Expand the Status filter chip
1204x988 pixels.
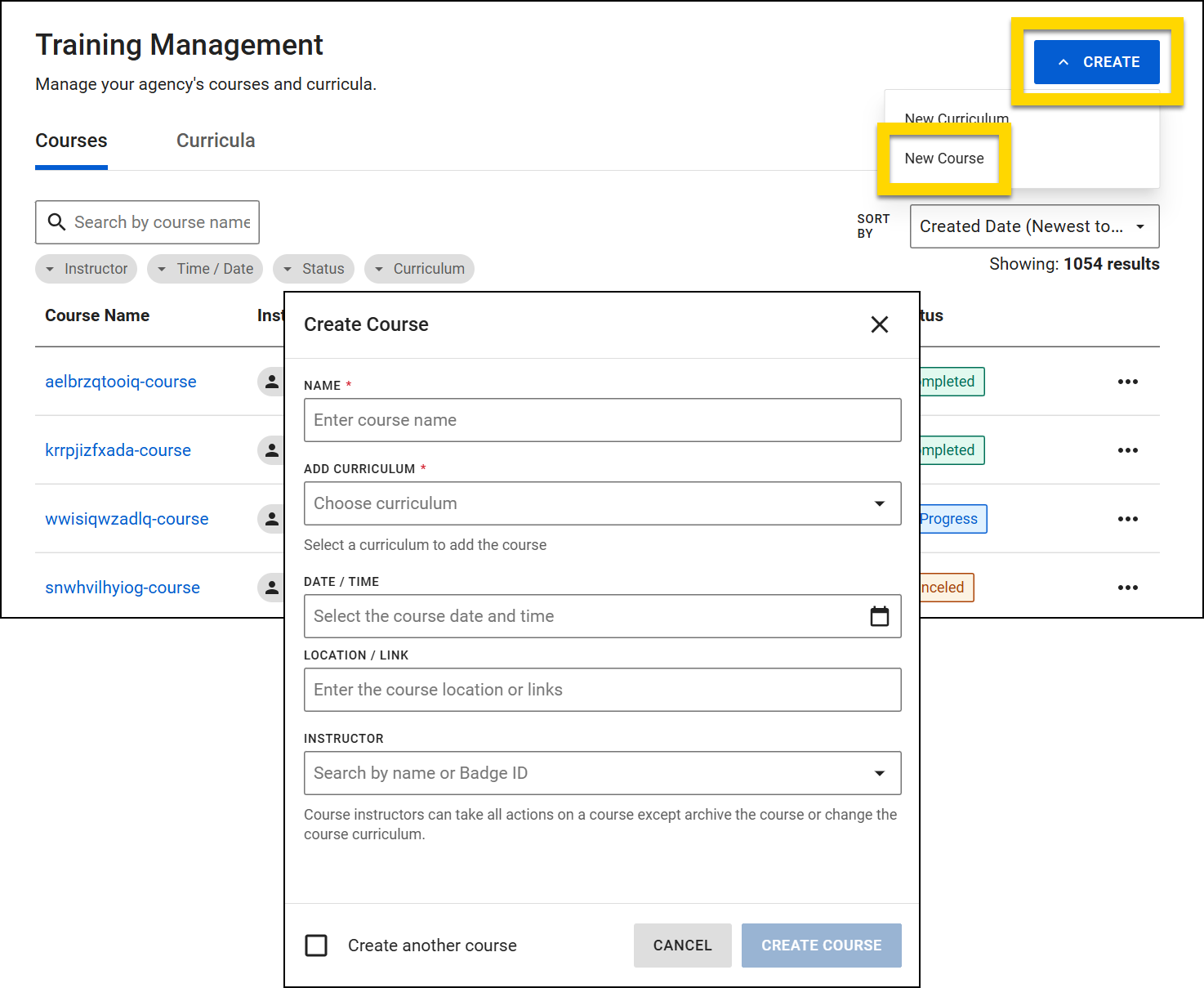tap(314, 269)
